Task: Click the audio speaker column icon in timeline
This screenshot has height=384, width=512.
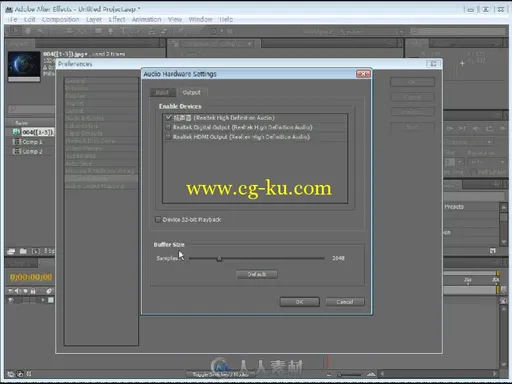Action: tap(18, 291)
